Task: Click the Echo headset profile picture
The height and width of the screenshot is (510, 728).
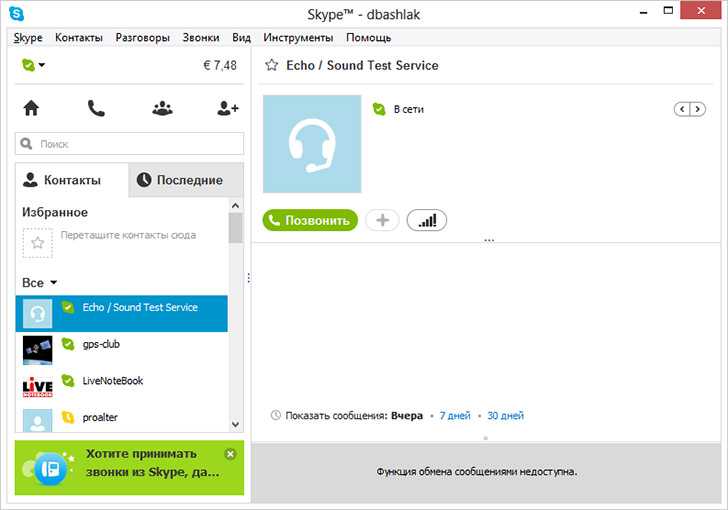Action: tap(312, 144)
